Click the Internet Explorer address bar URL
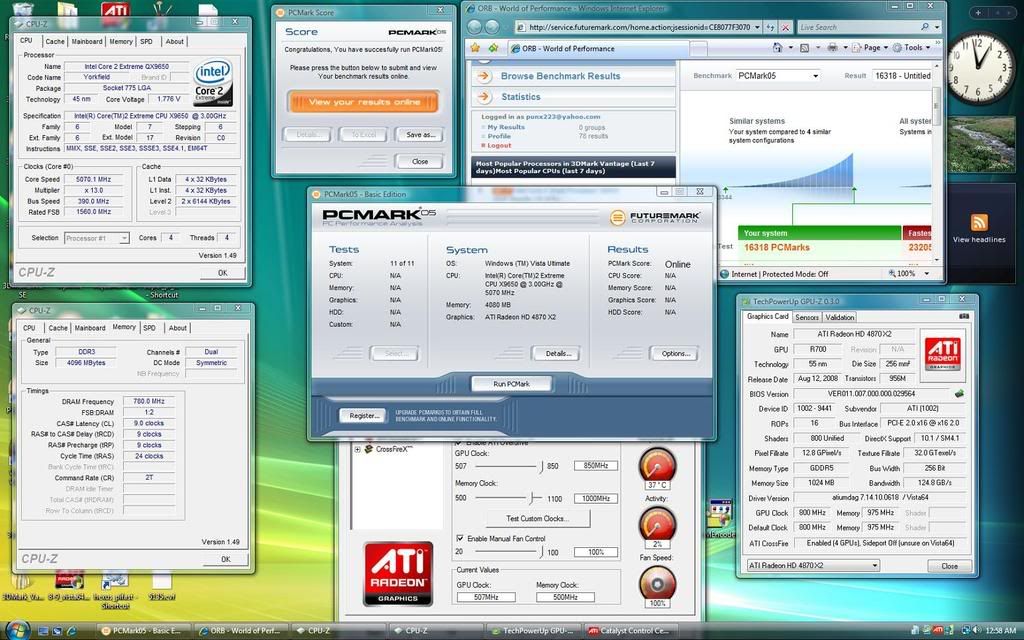 (x=639, y=27)
